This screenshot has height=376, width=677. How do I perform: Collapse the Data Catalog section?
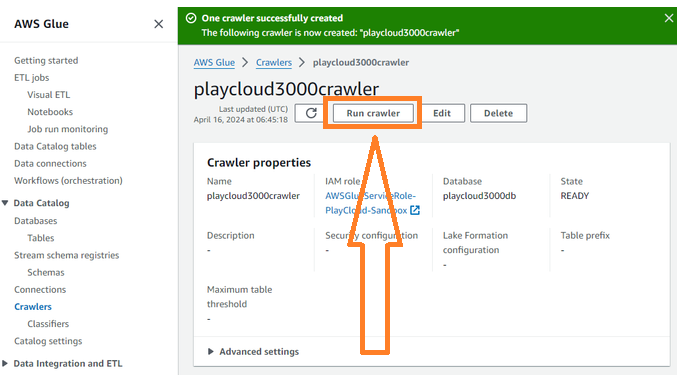[5, 203]
